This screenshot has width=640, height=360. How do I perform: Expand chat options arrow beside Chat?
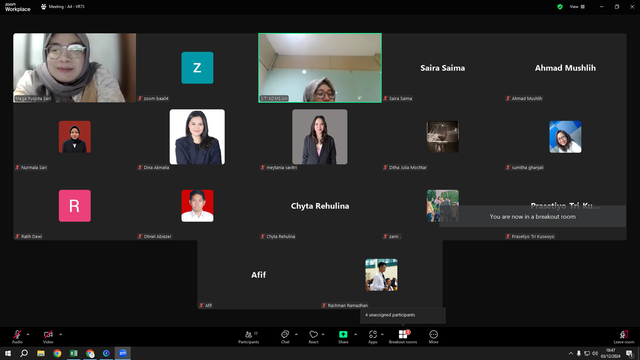point(296,334)
